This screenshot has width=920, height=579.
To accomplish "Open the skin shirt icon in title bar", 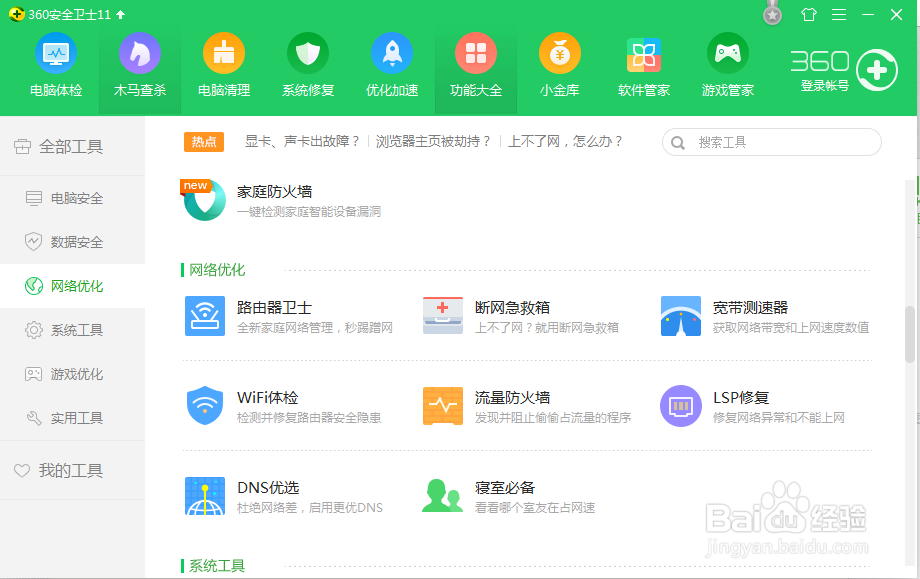I will point(809,14).
